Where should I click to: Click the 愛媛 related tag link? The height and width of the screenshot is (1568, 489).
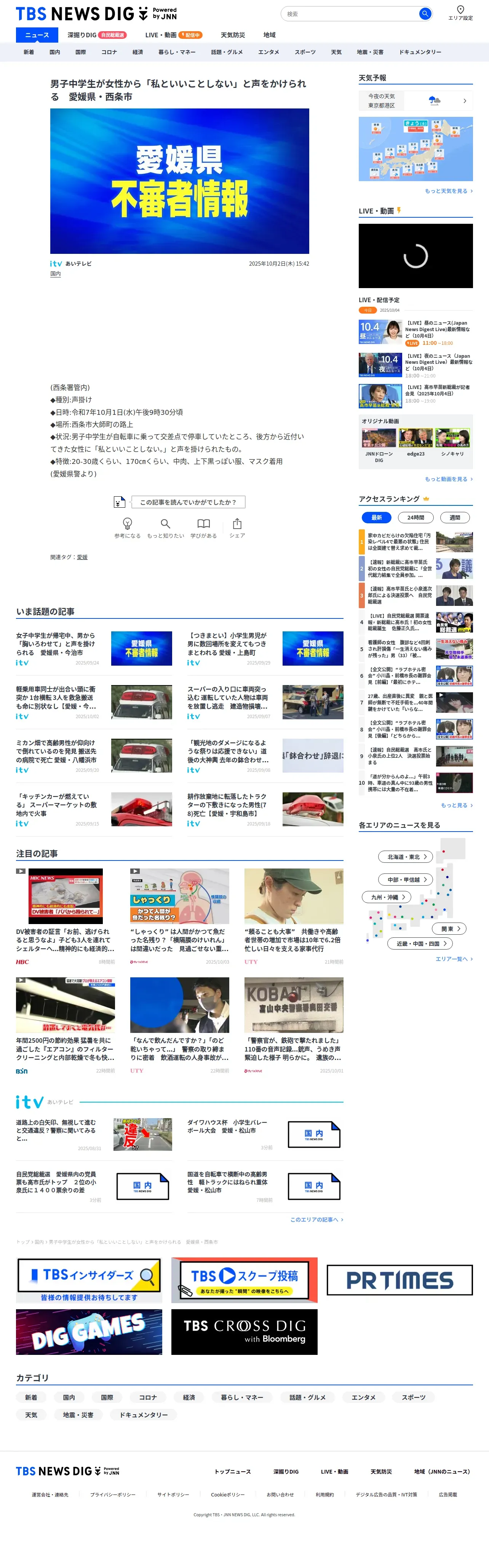pyautogui.click(x=82, y=557)
